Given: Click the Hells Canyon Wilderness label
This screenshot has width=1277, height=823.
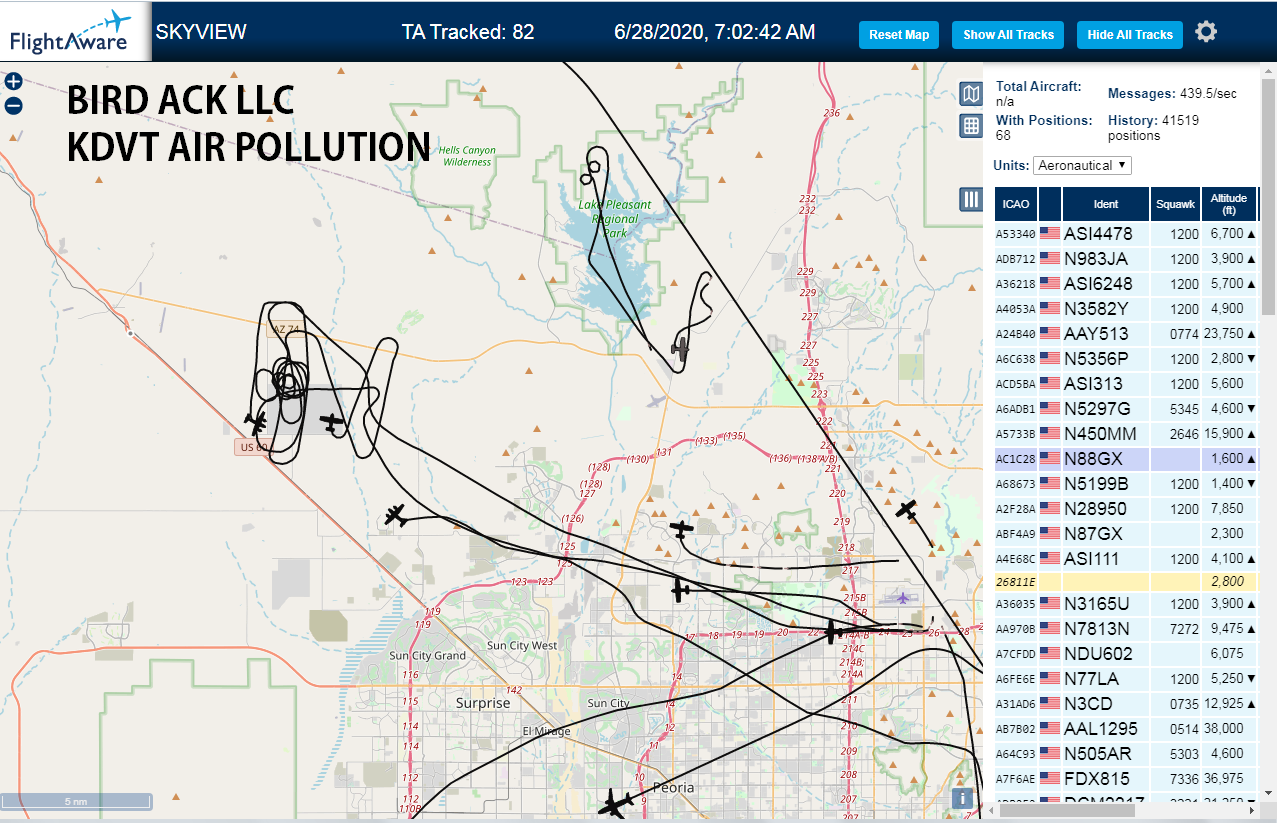Looking at the screenshot, I should click(x=467, y=156).
